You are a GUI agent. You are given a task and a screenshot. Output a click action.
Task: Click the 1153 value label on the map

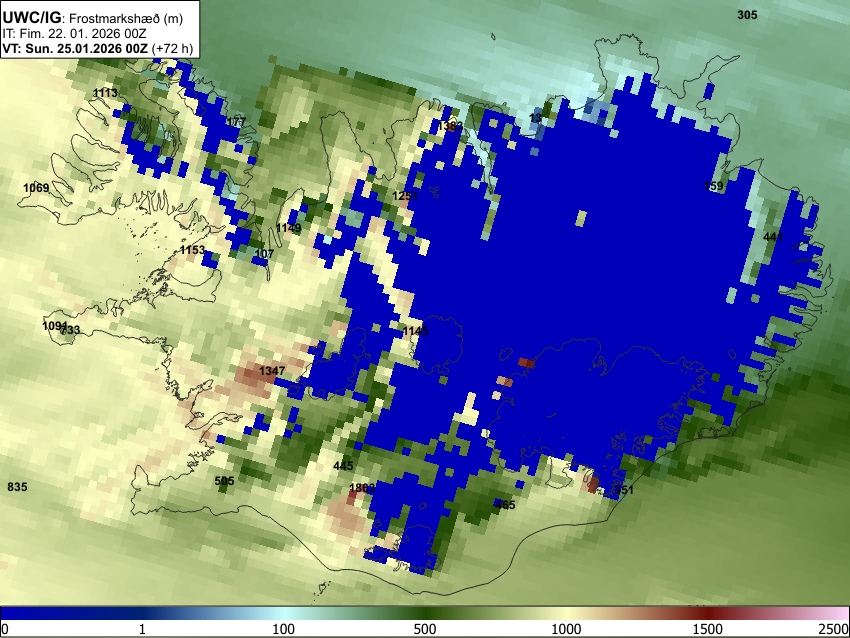click(x=192, y=250)
